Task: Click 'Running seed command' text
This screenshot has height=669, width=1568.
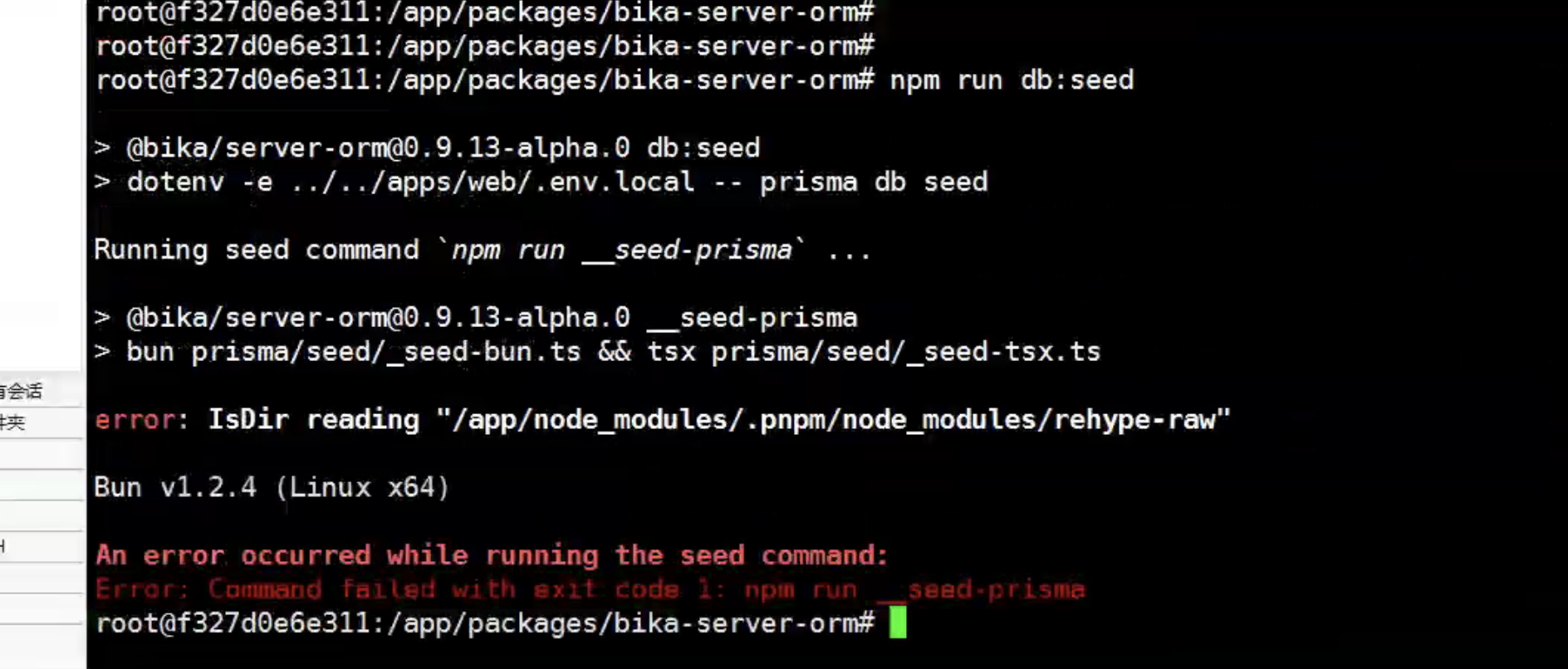Action: (257, 250)
